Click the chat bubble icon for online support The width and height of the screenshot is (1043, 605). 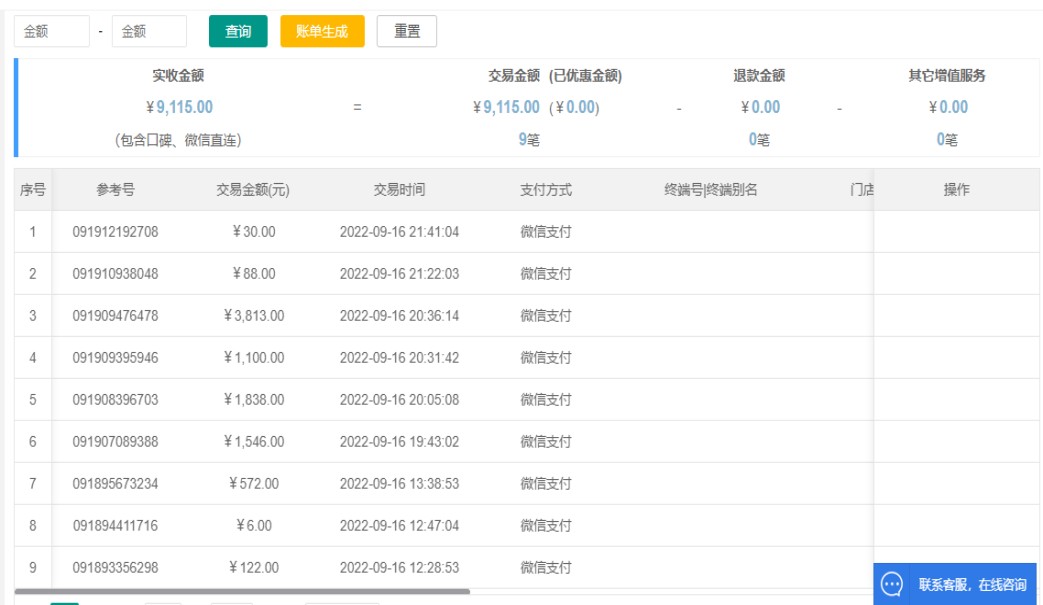(892, 584)
